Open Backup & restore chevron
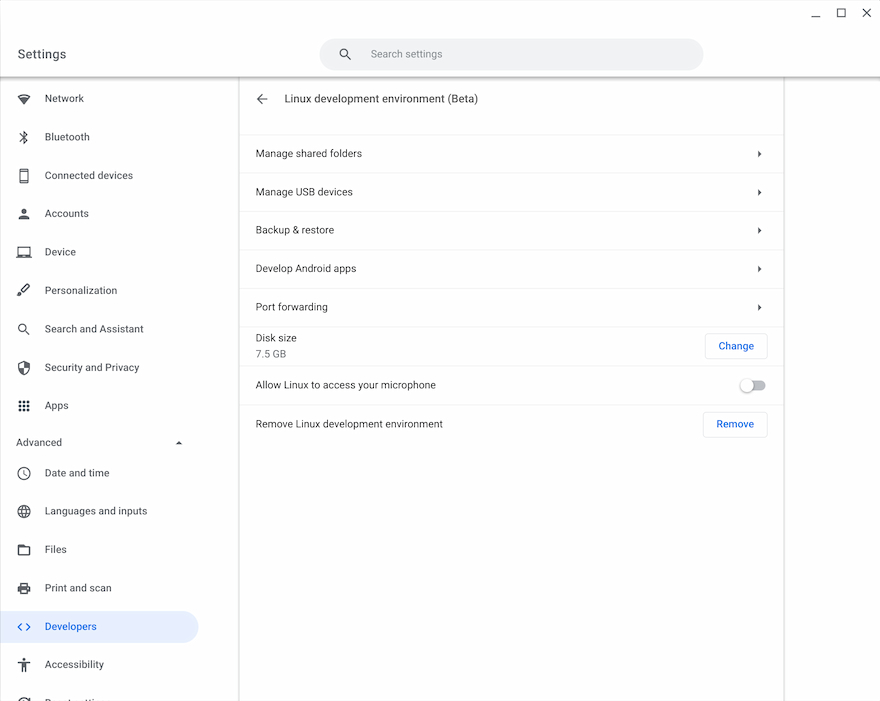This screenshot has height=701, width=880. 759,231
